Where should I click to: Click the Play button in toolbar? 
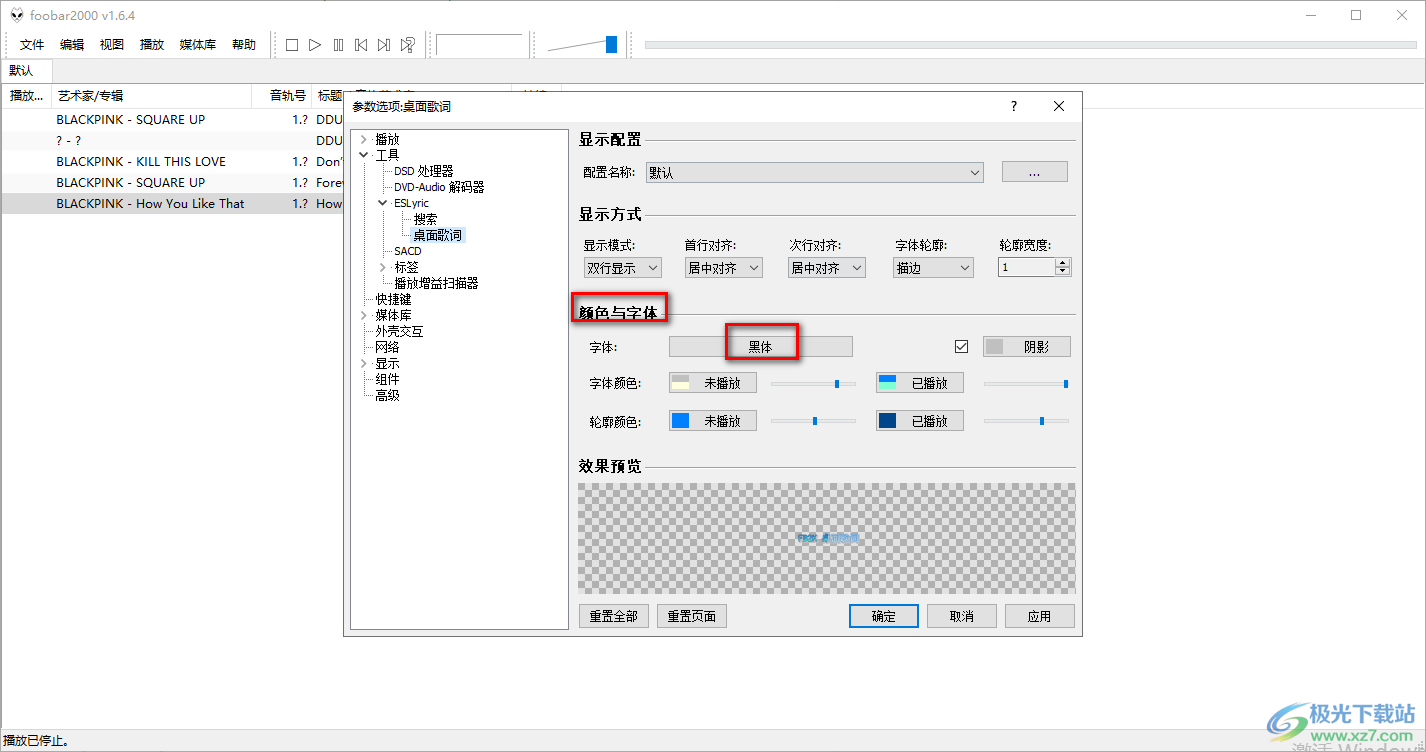315,45
